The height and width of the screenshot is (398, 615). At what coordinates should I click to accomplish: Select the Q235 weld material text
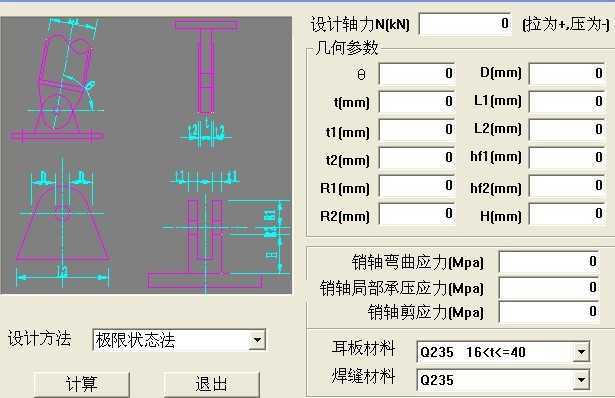[x=437, y=380]
